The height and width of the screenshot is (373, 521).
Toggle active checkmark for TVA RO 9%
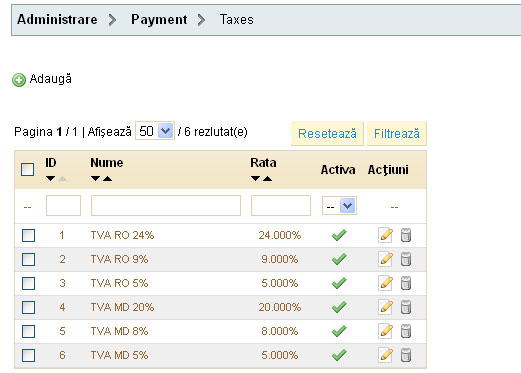tap(339, 259)
